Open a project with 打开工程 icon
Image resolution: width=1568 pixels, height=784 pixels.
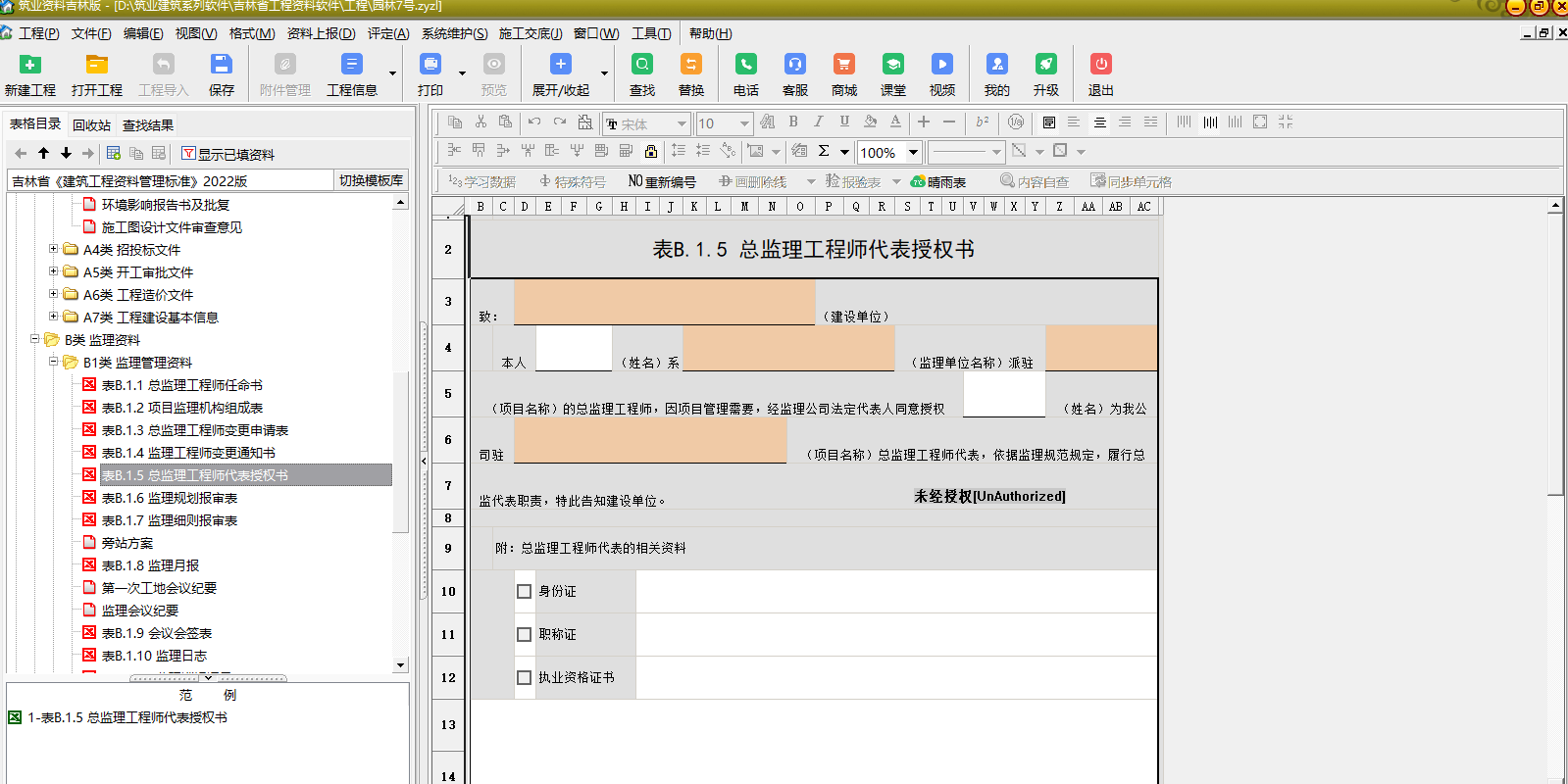pyautogui.click(x=96, y=66)
